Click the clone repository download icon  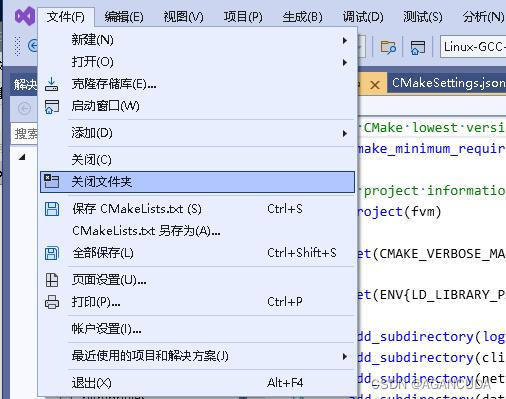pyautogui.click(x=52, y=84)
